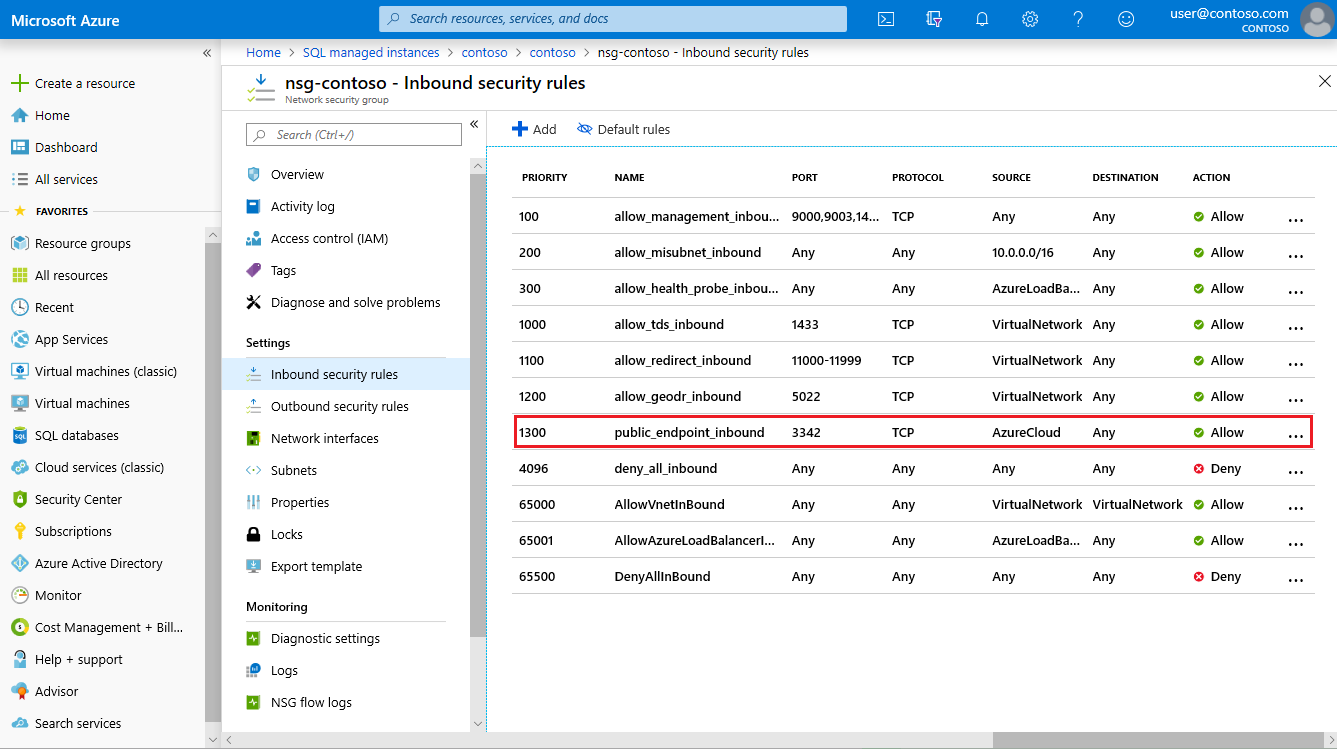This screenshot has width=1337, height=750.
Task: Collapse the resource menu pane
Action: tap(474, 124)
